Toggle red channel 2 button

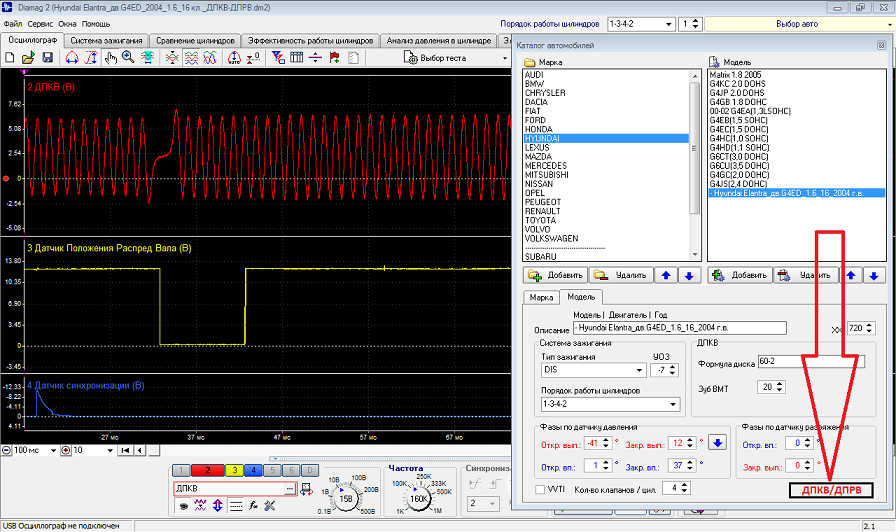tap(207, 470)
